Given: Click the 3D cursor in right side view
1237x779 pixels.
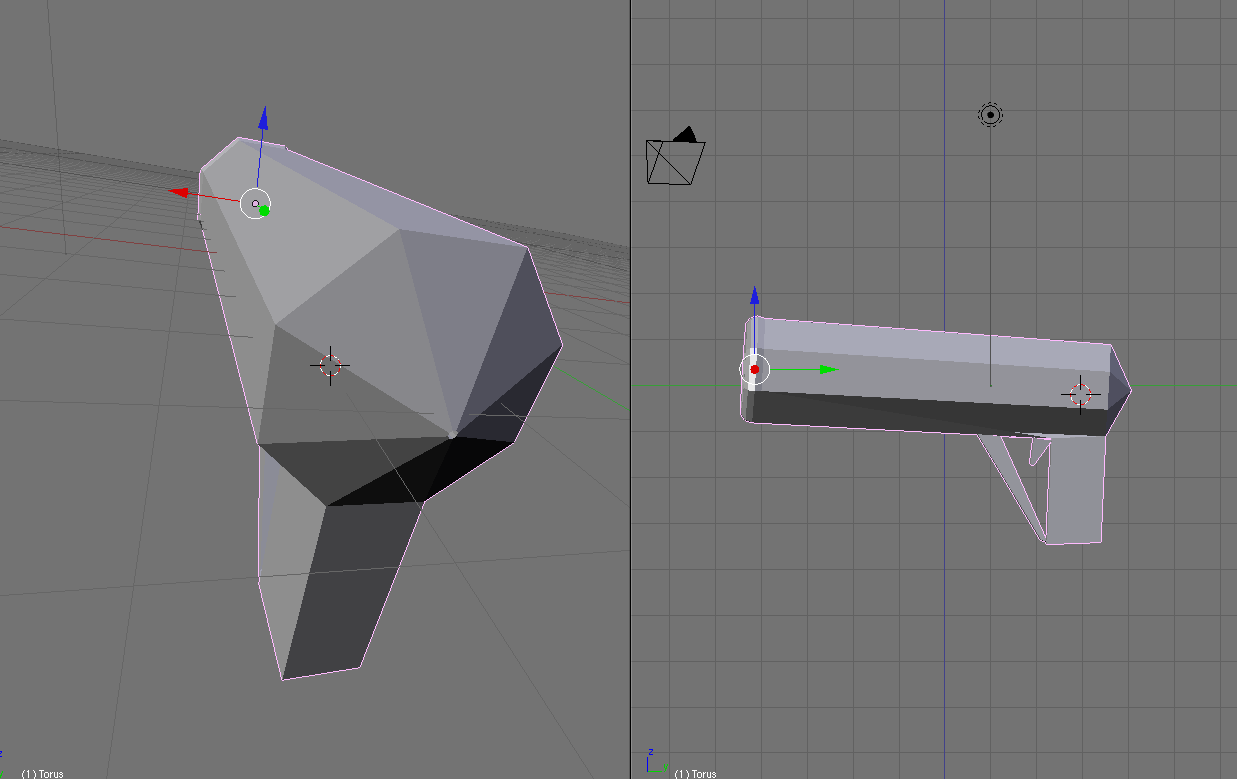Looking at the screenshot, I should tap(1080, 395).
